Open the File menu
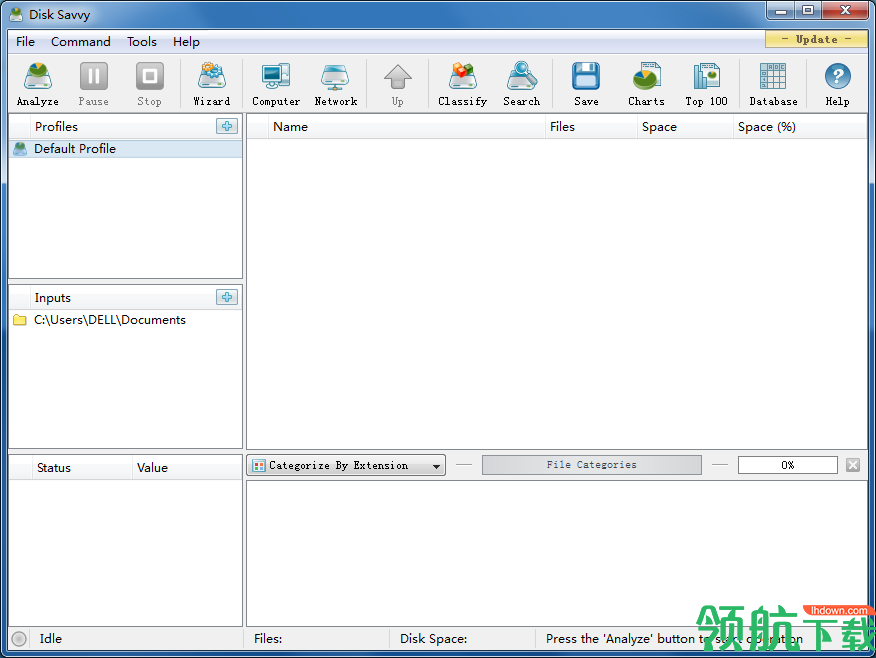Screen dimensions: 876x658 [x=25, y=42]
